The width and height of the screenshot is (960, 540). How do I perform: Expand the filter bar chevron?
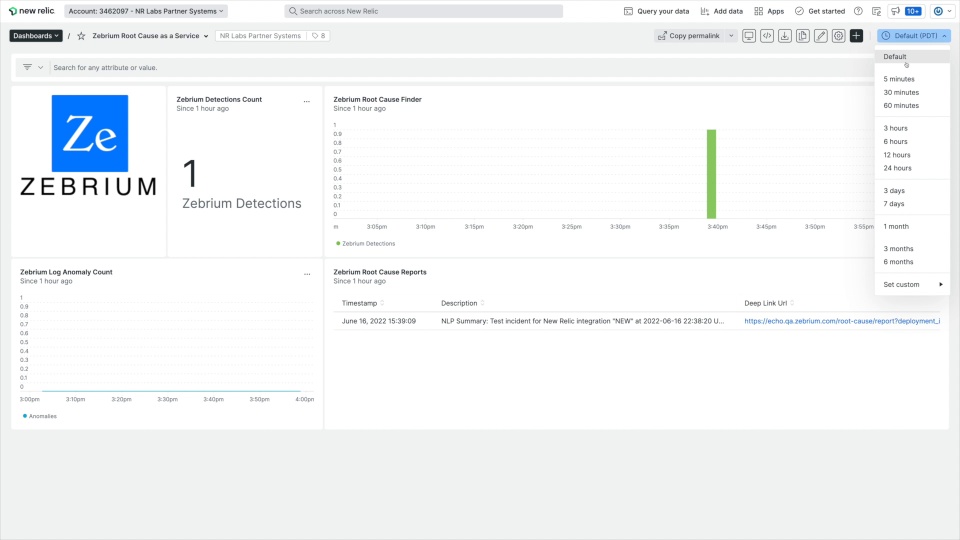pyautogui.click(x=40, y=67)
